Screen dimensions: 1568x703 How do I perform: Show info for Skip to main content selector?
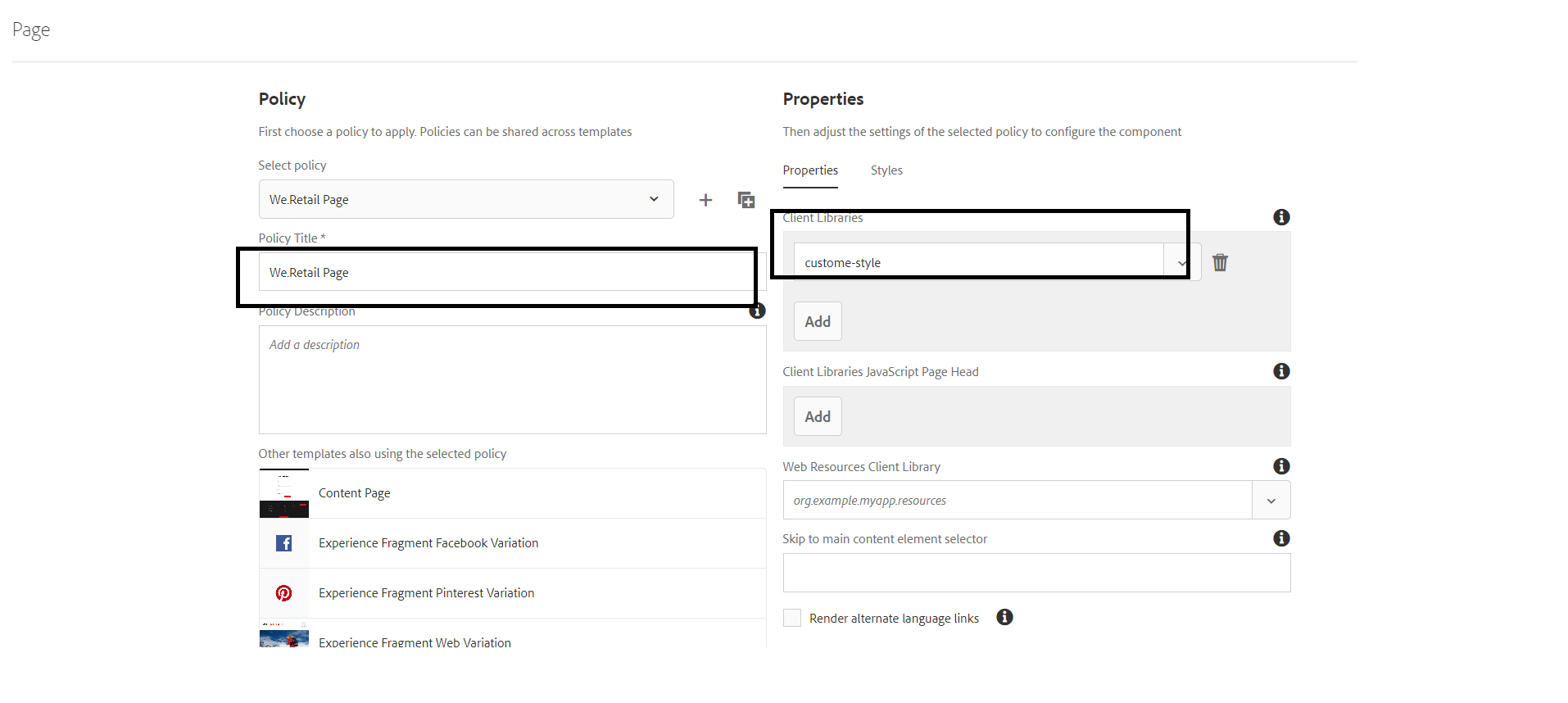tap(1281, 538)
